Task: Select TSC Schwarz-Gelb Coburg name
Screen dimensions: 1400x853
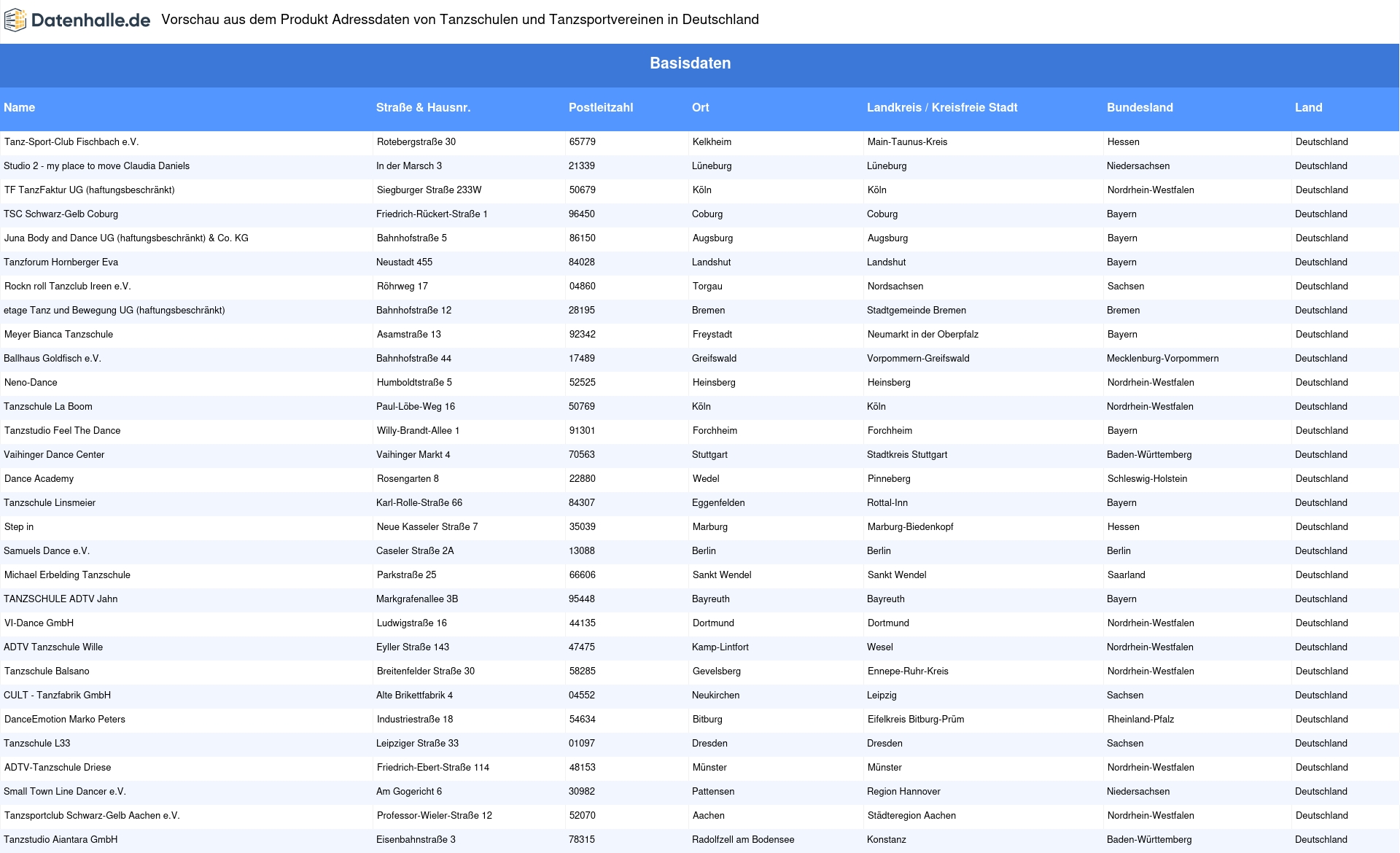Action: 61,214
